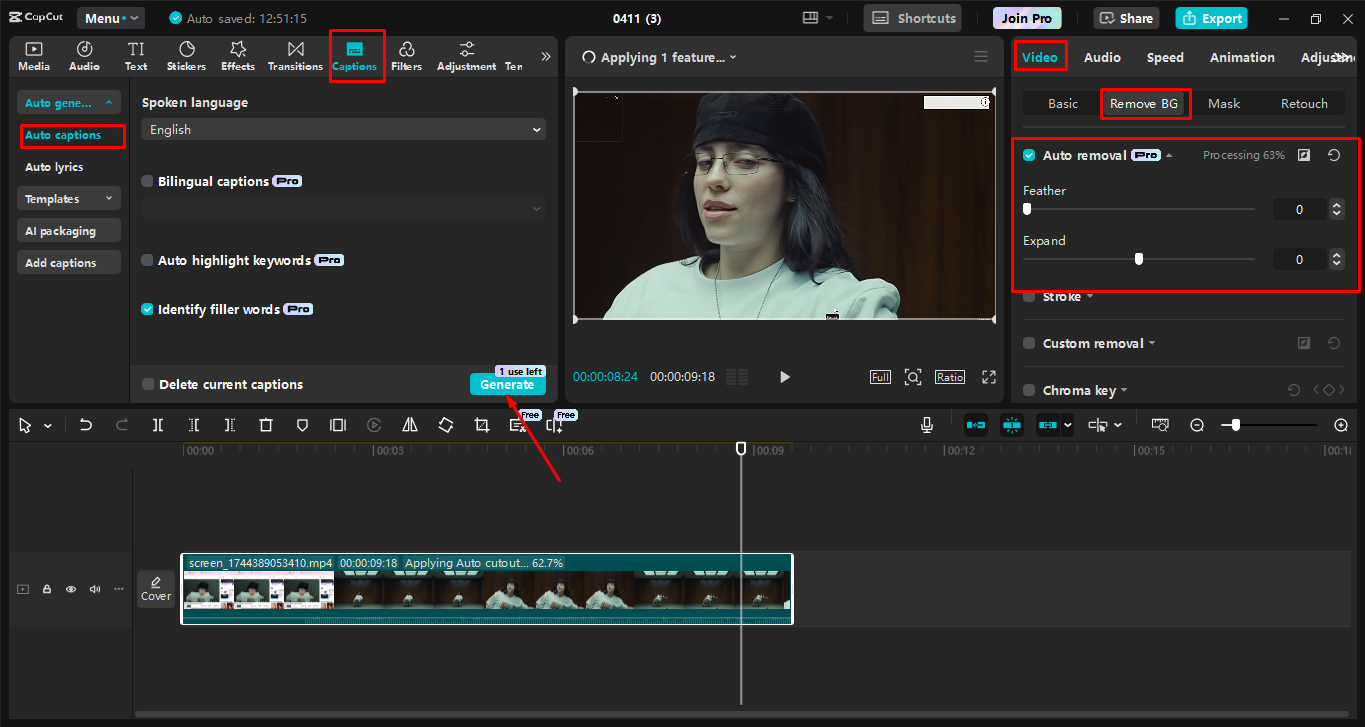Play the video preview
Viewport: 1365px width, 727px height.
pyautogui.click(x=785, y=377)
